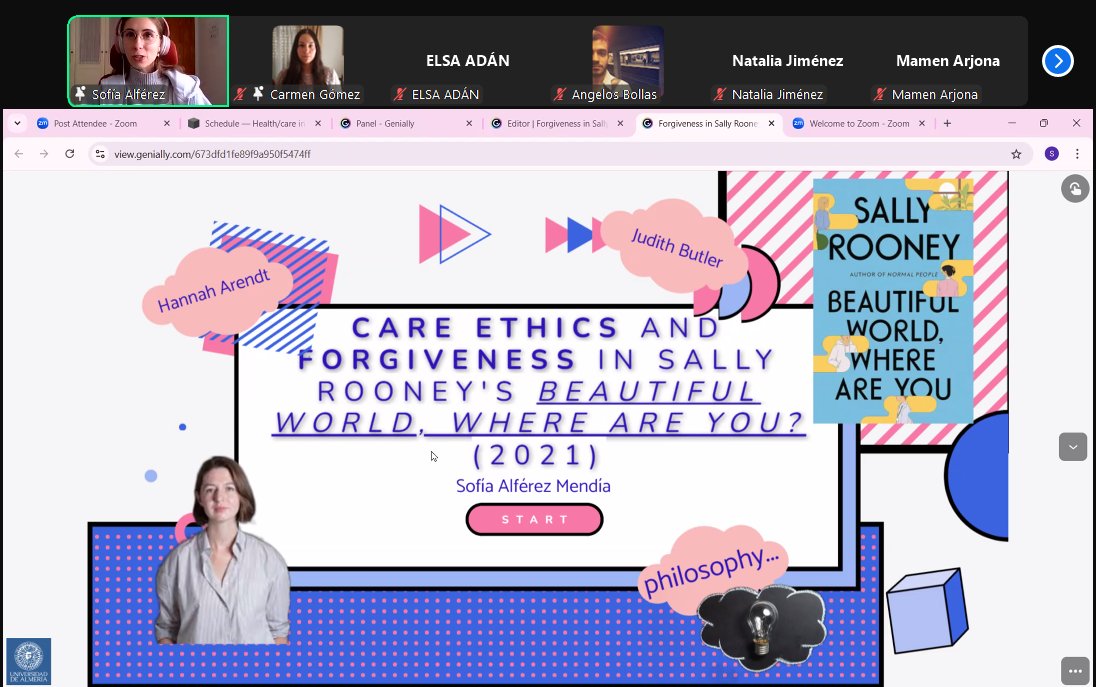View site information icon in address bar

[x=100, y=154]
